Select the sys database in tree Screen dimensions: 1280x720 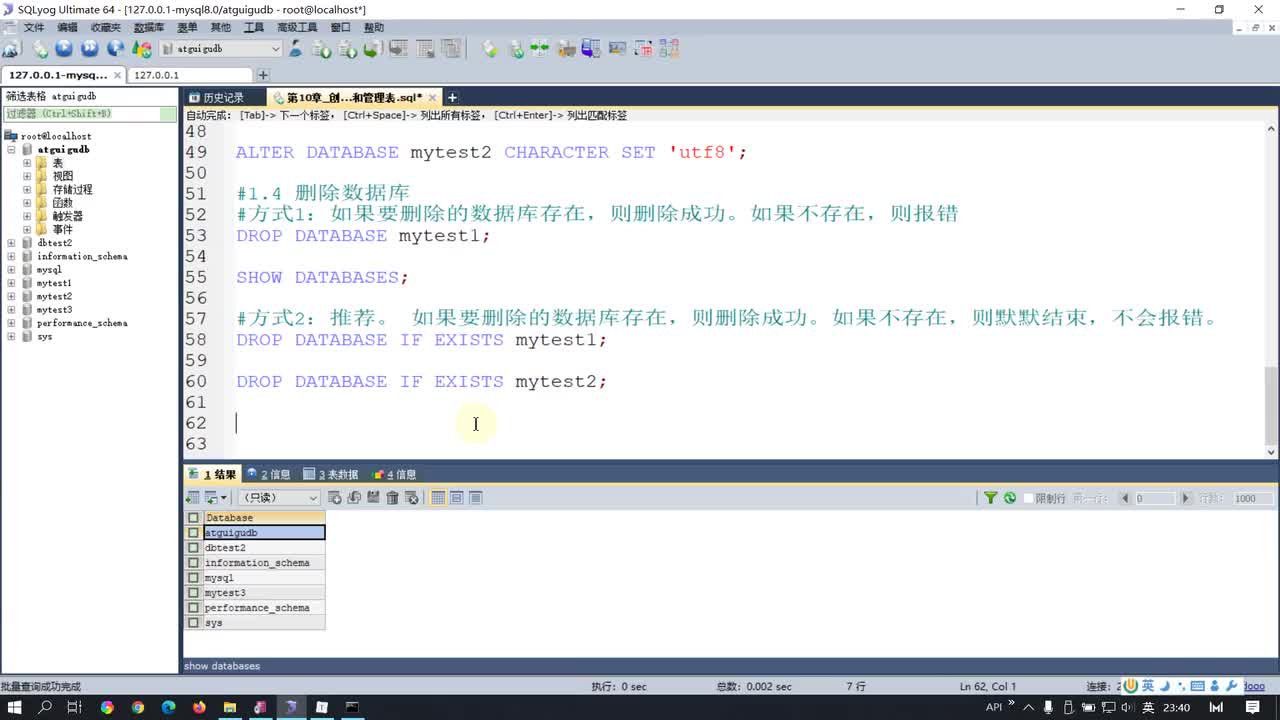pos(44,337)
